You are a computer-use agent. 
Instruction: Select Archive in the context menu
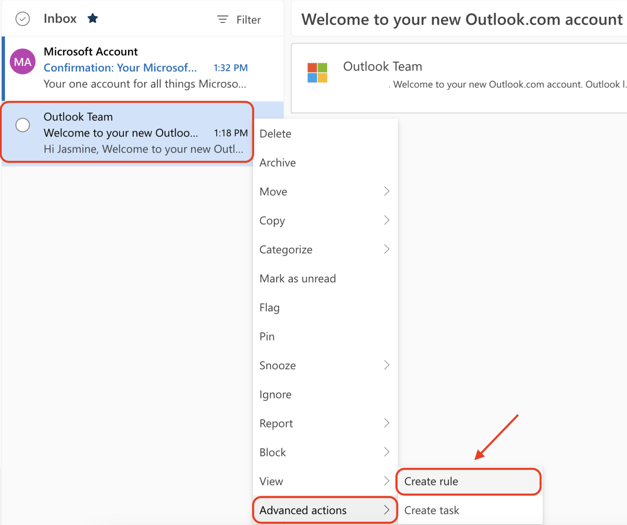point(278,162)
